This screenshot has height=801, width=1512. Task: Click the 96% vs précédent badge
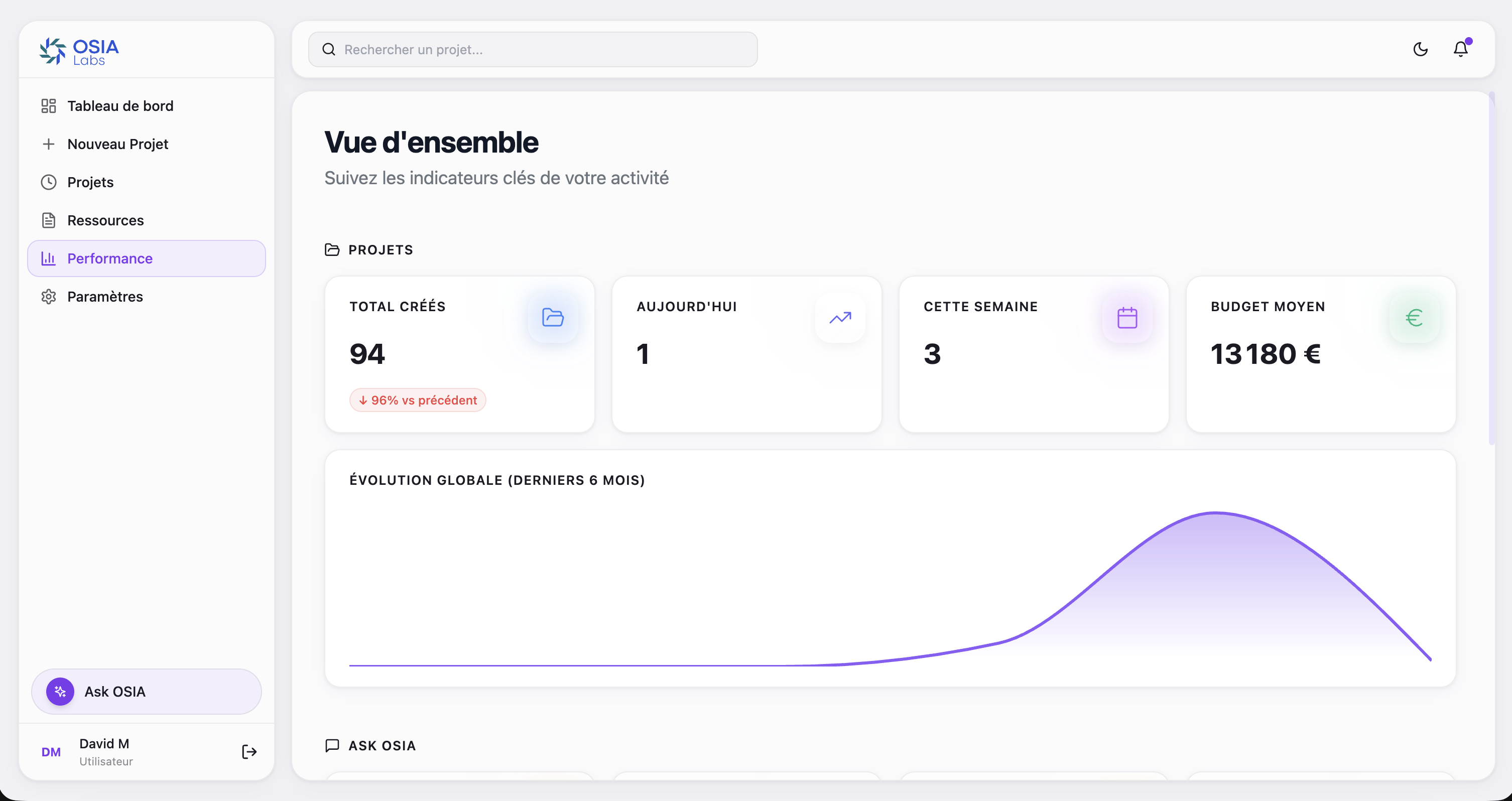click(417, 400)
